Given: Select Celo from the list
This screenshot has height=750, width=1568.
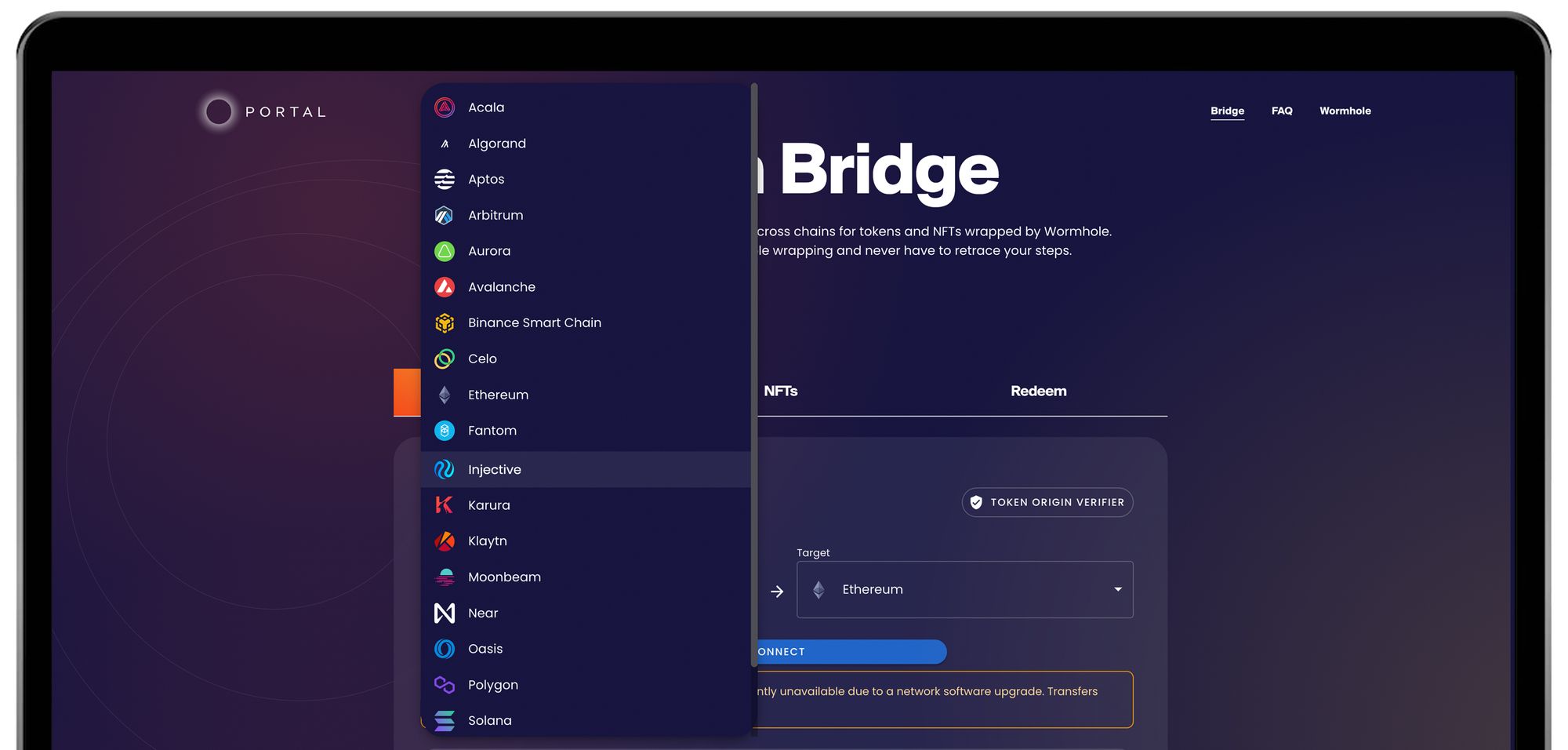Looking at the screenshot, I should pos(586,359).
